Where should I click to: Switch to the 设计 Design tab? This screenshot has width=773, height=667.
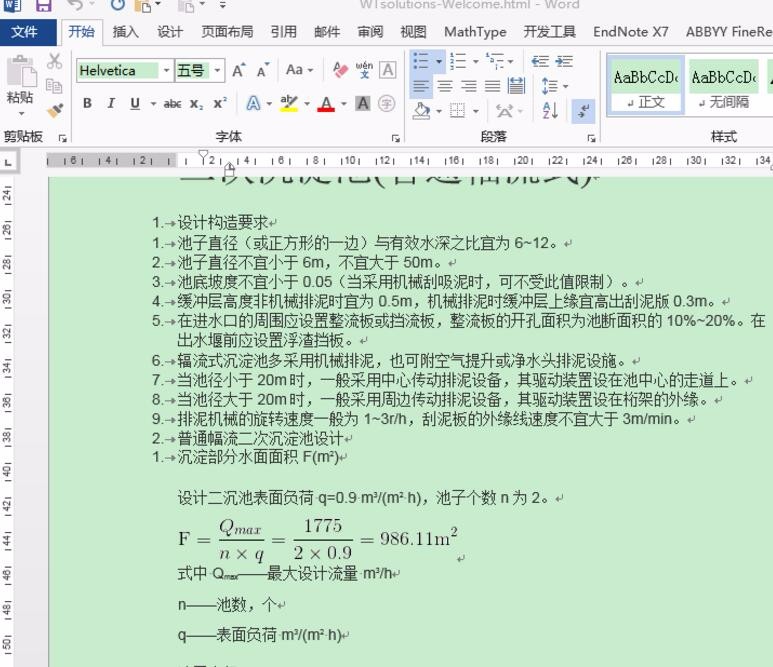coord(170,32)
